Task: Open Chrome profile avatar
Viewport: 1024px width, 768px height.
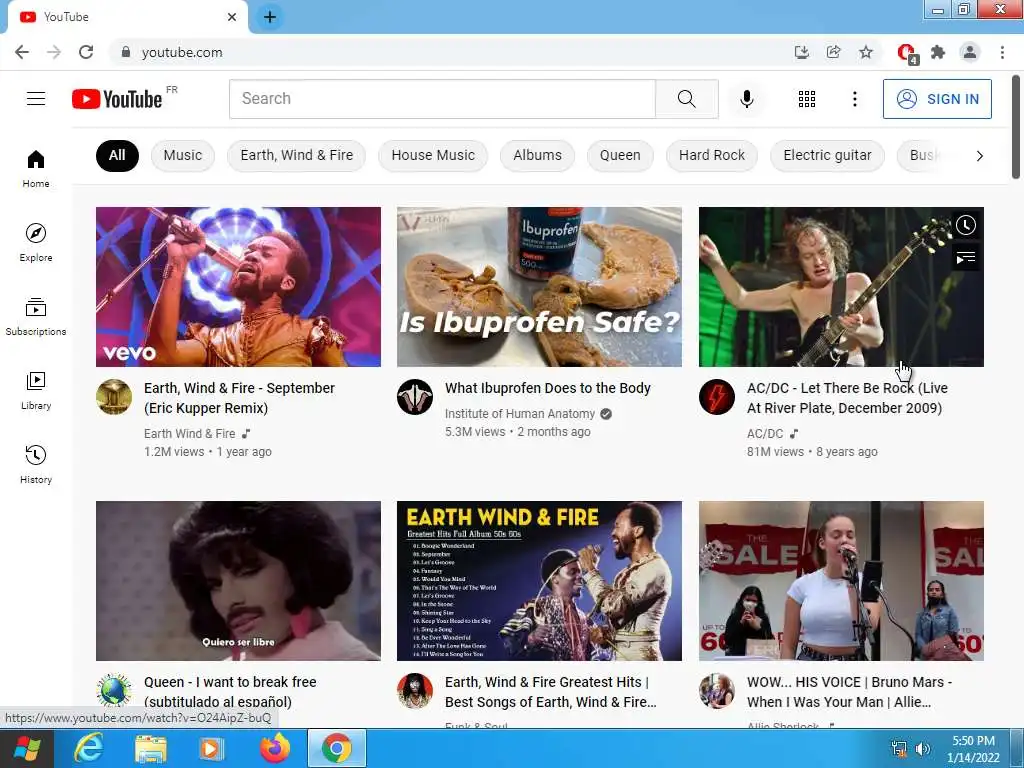Action: coord(970,52)
